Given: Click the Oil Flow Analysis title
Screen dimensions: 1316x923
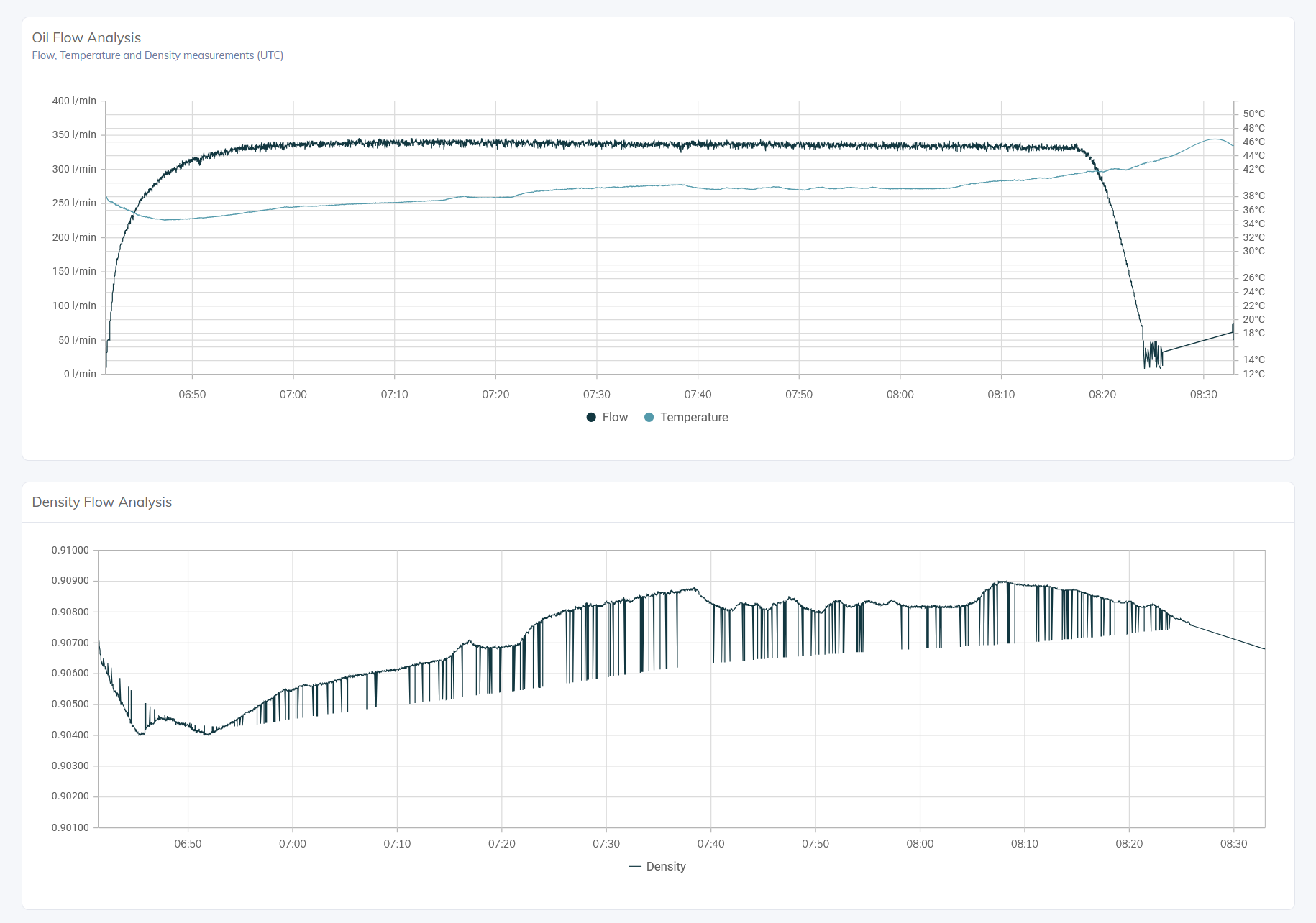Looking at the screenshot, I should (86, 37).
